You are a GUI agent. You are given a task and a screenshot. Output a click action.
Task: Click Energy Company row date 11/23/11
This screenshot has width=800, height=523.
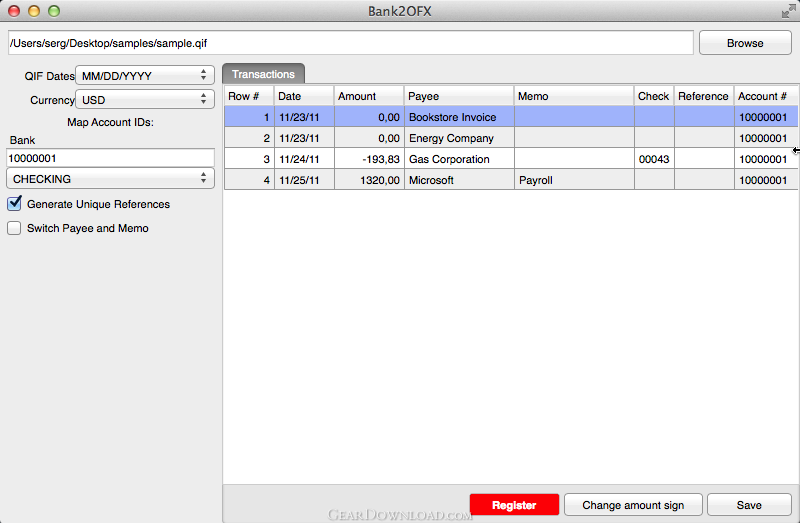[x=304, y=138]
